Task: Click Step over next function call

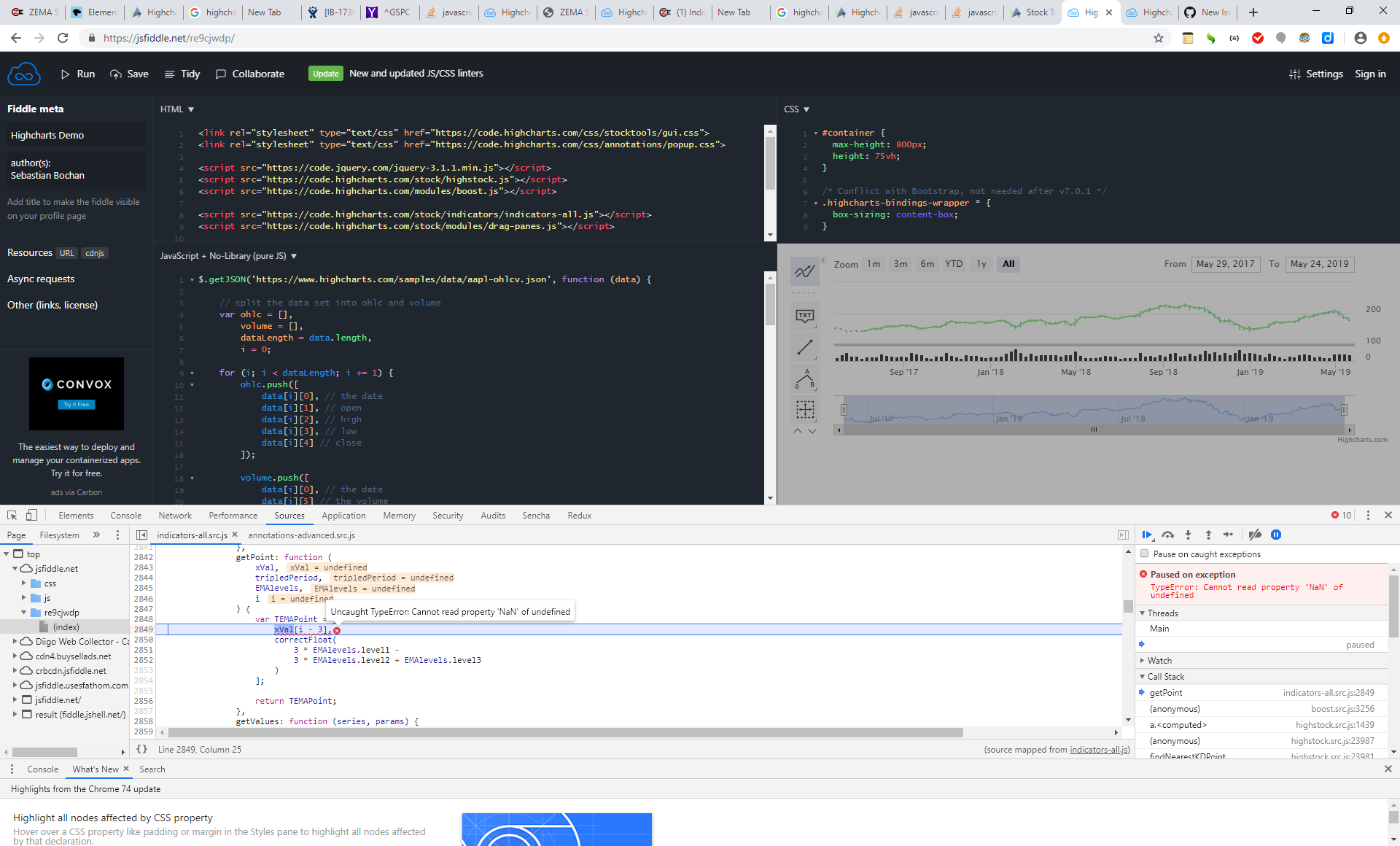Action: (1168, 535)
